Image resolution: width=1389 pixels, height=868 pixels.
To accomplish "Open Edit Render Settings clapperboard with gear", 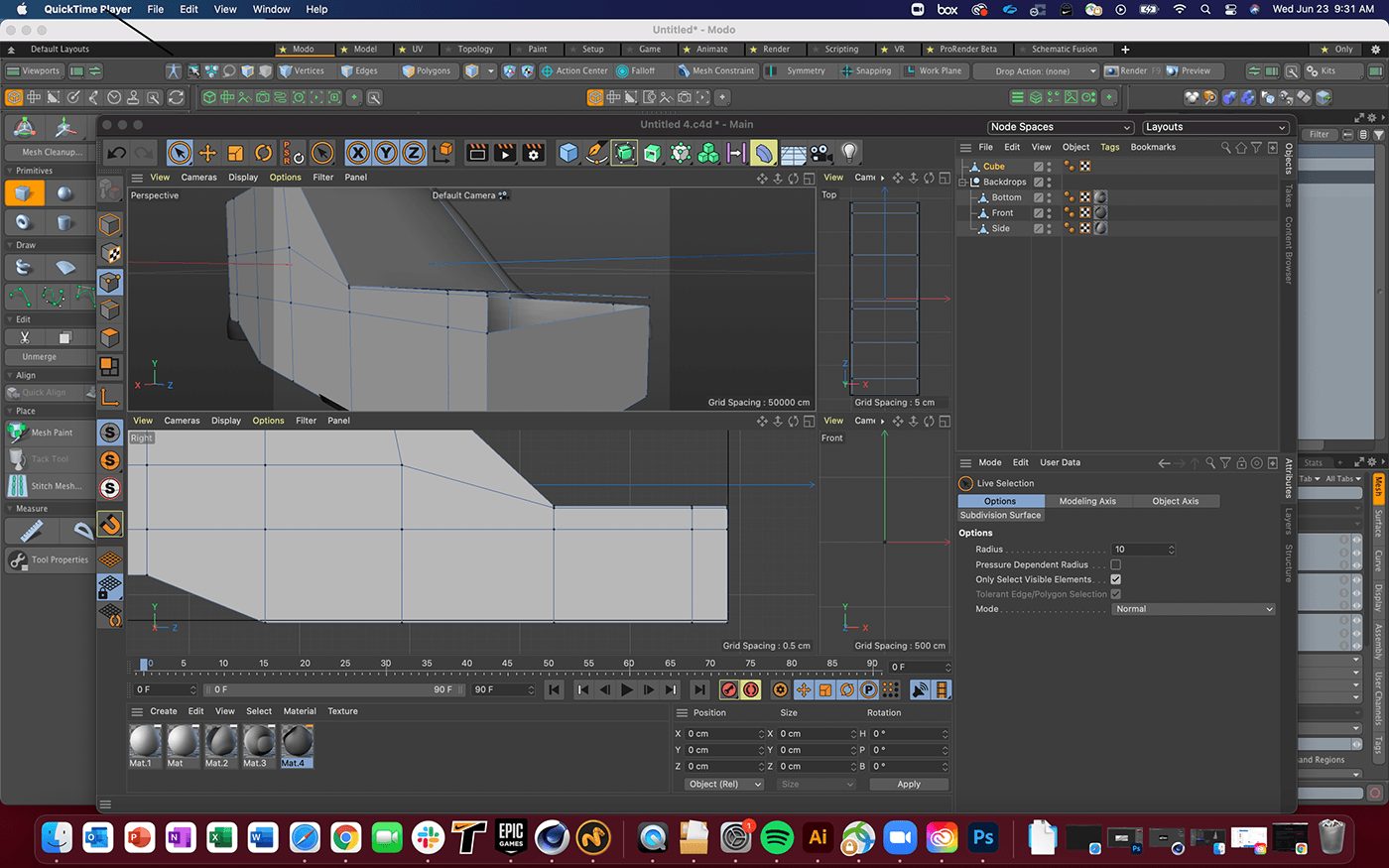I will (x=534, y=153).
